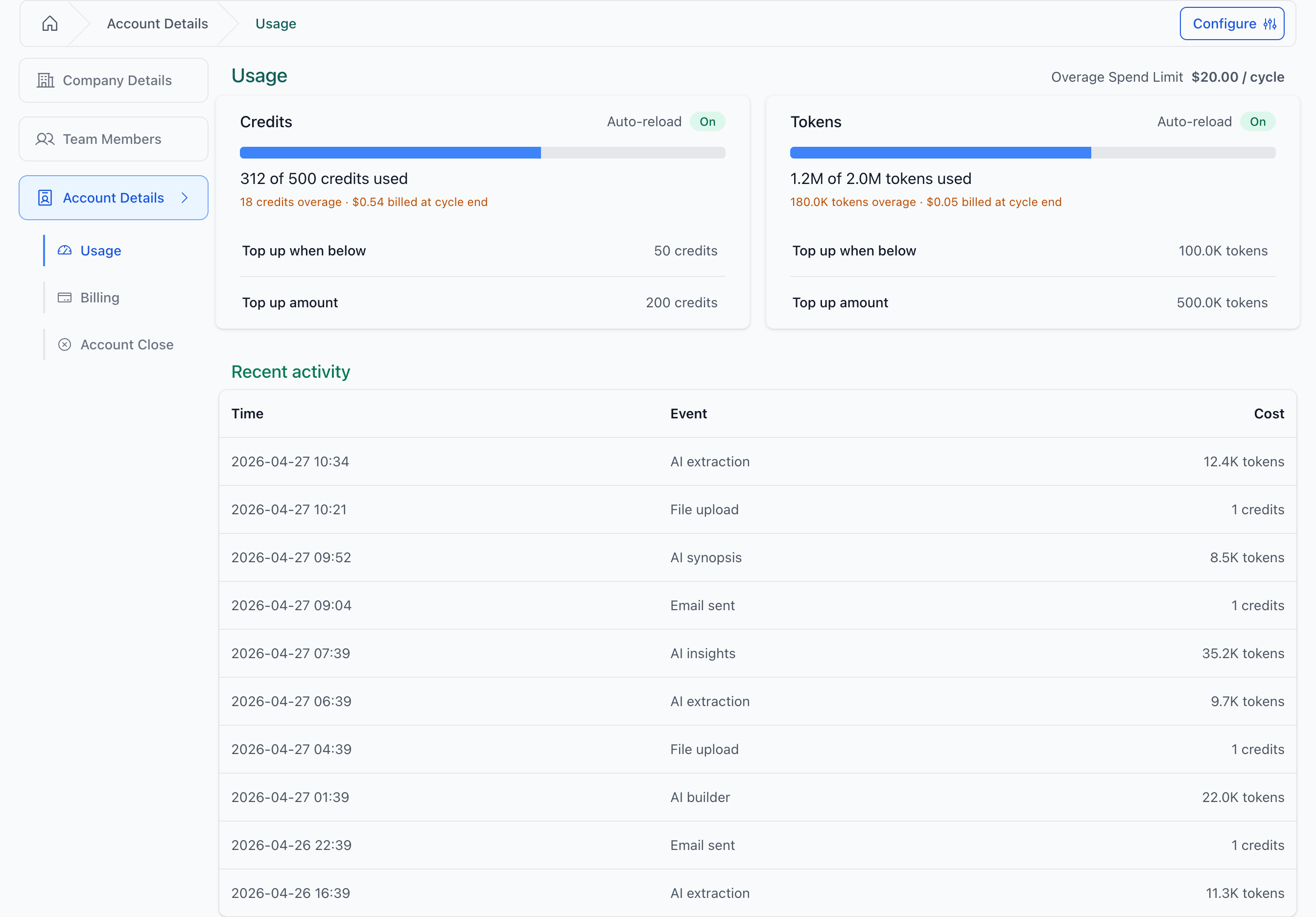This screenshot has width=1316, height=917.
Task: Go to Billing sub-item
Action: tap(100, 297)
